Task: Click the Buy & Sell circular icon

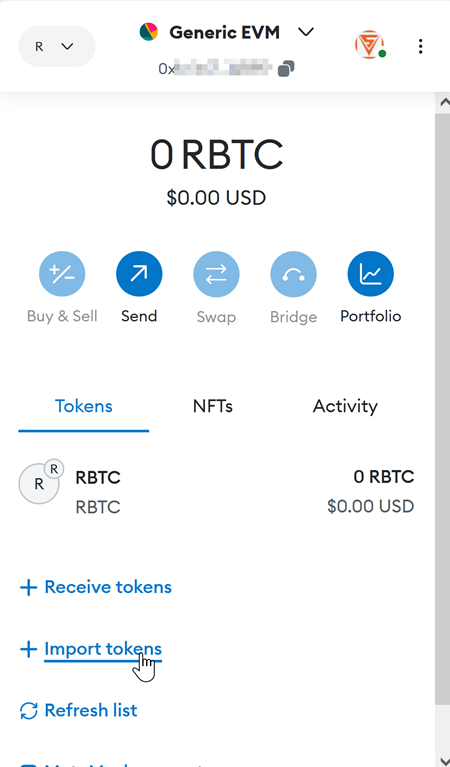Action: (x=62, y=274)
